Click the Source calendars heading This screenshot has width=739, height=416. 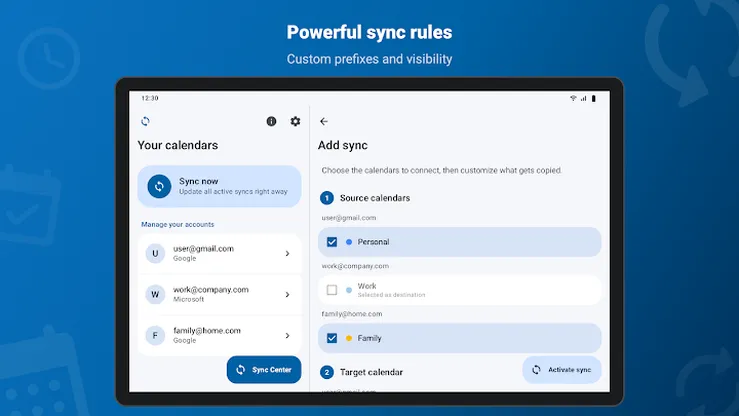(375, 198)
